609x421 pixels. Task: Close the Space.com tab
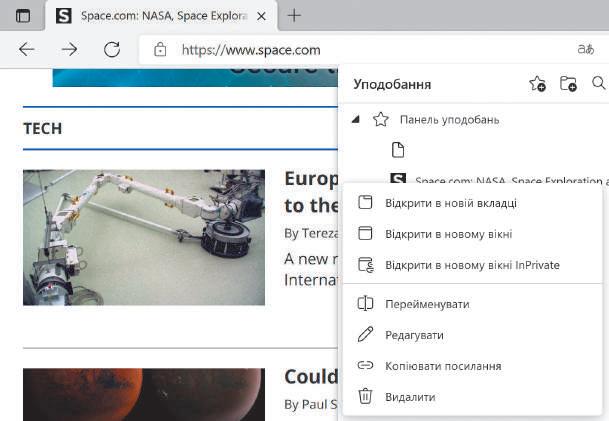pos(261,16)
